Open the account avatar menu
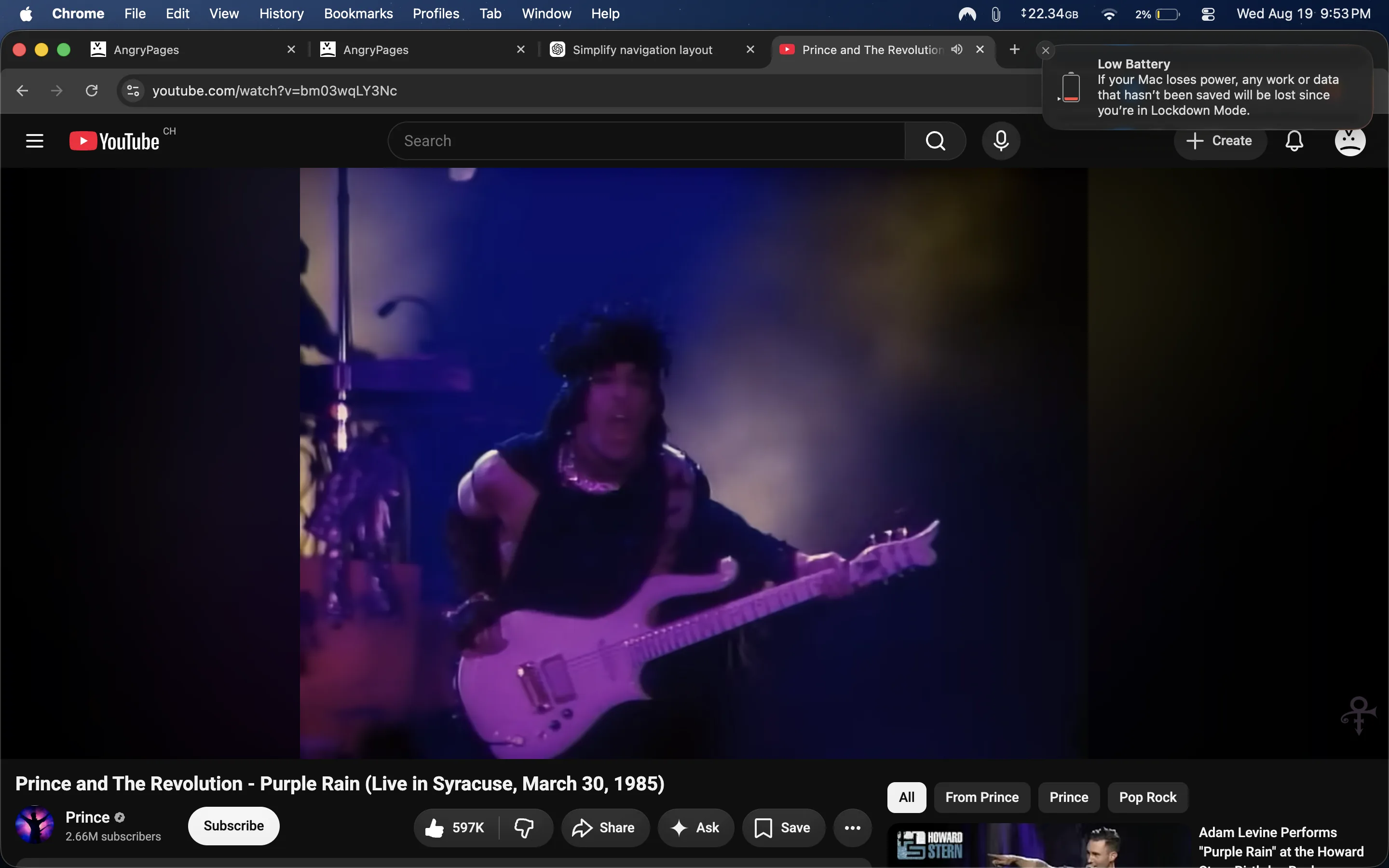 point(1350,141)
